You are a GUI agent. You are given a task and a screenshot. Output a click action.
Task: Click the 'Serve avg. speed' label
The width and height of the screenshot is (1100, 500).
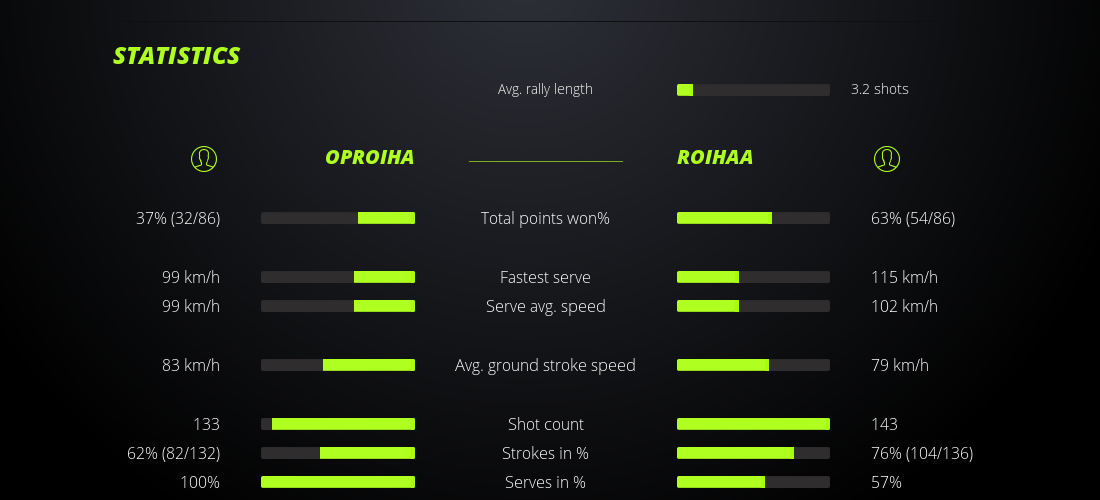pos(545,306)
